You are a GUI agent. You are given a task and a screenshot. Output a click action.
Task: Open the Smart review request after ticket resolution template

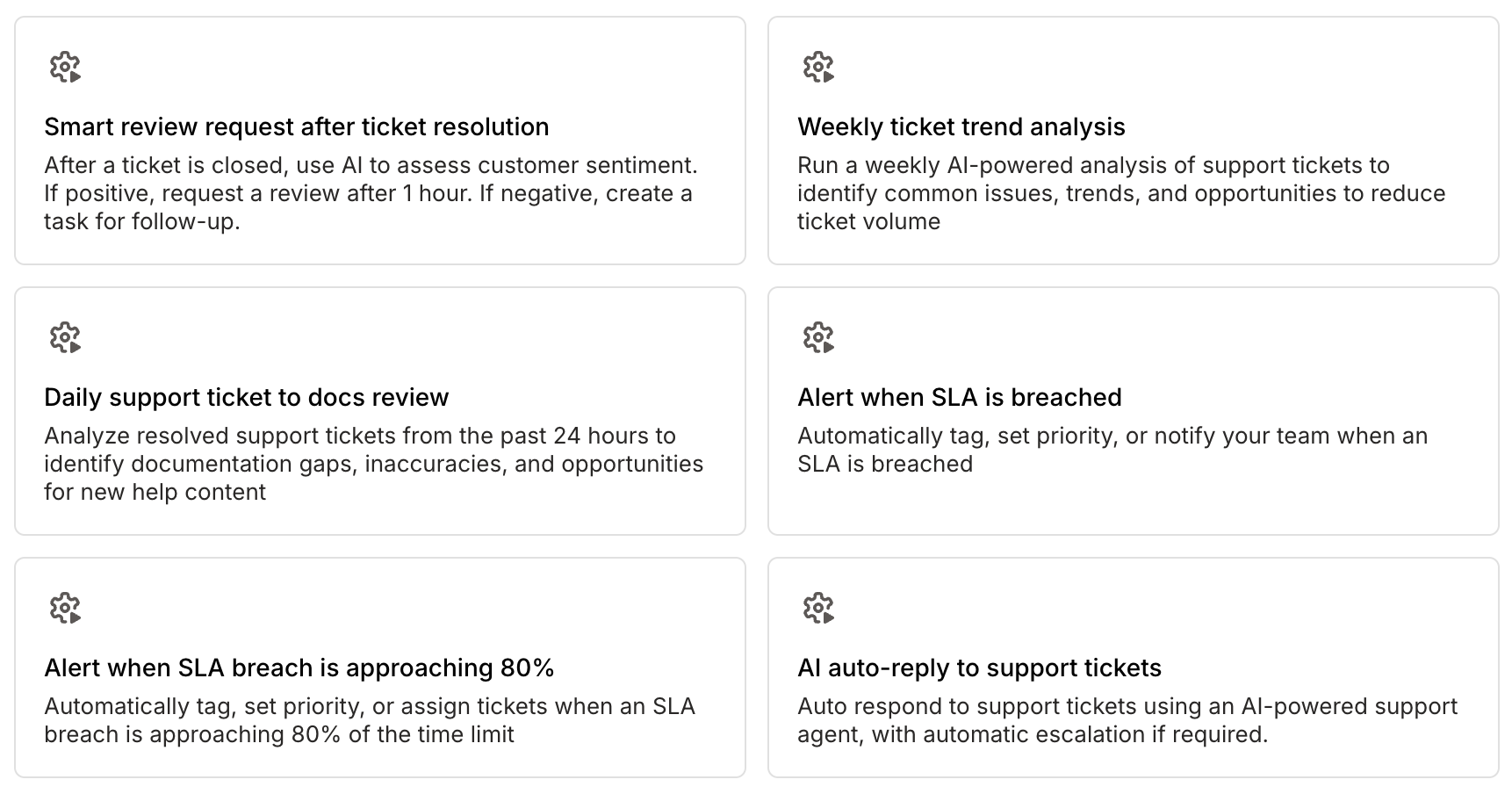(x=296, y=126)
